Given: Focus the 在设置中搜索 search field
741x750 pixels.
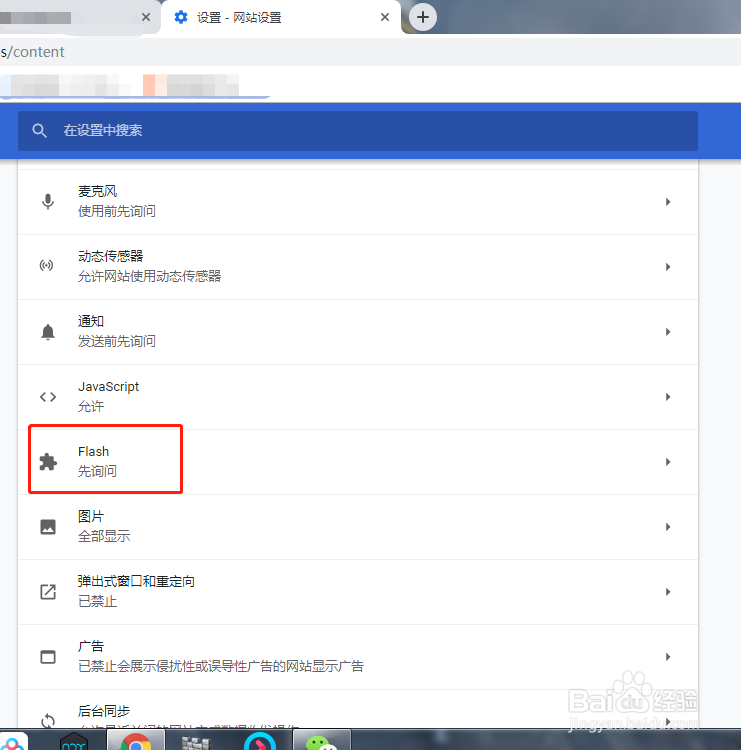Looking at the screenshot, I should pos(358,131).
